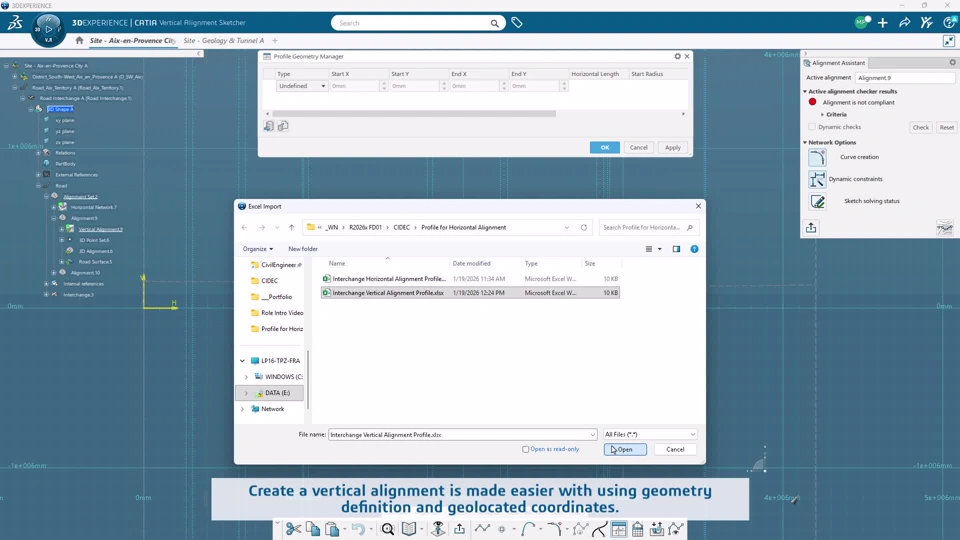960x540 pixels.
Task: Click the home icon beside site tabs
Action: tap(79, 40)
